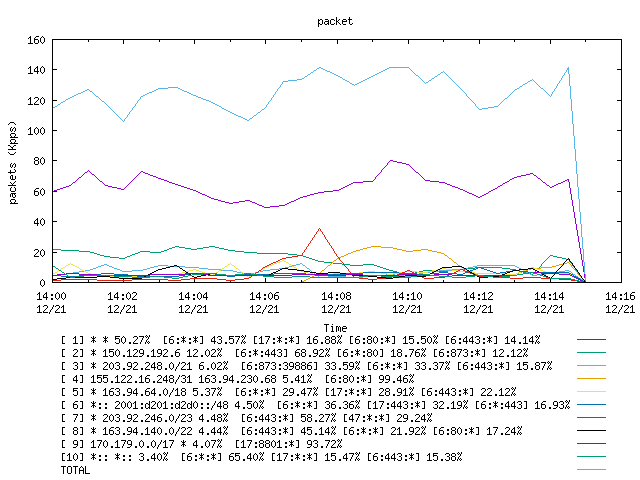
Task: Click legend entry [ 2] 150.129.192.6
Action: click(294, 353)
